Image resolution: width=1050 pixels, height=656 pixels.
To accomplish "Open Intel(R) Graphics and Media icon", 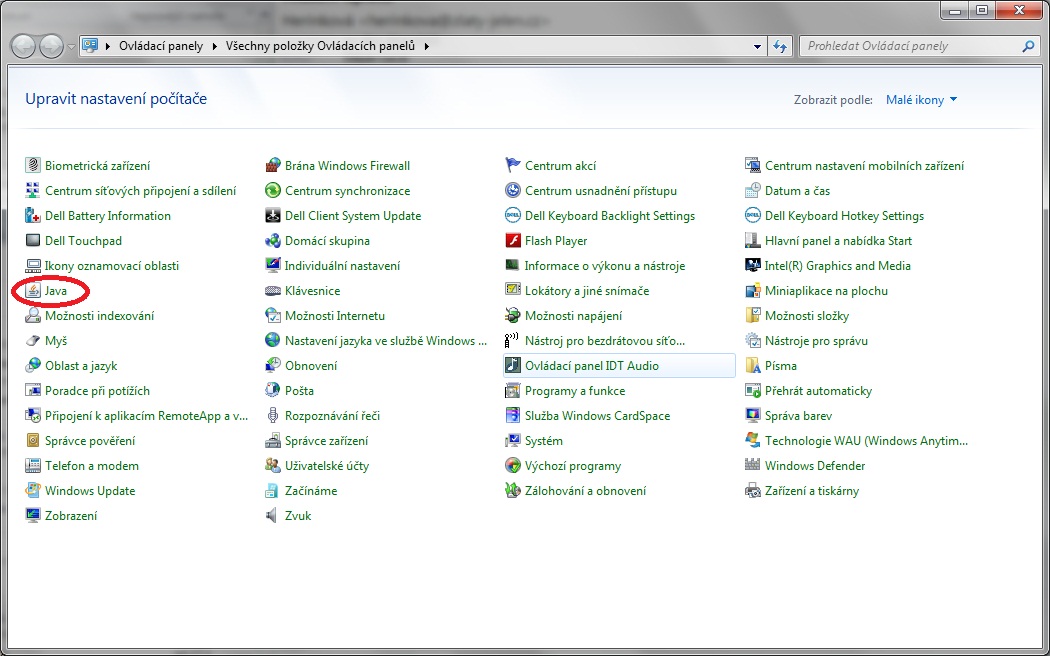I will tap(754, 266).
